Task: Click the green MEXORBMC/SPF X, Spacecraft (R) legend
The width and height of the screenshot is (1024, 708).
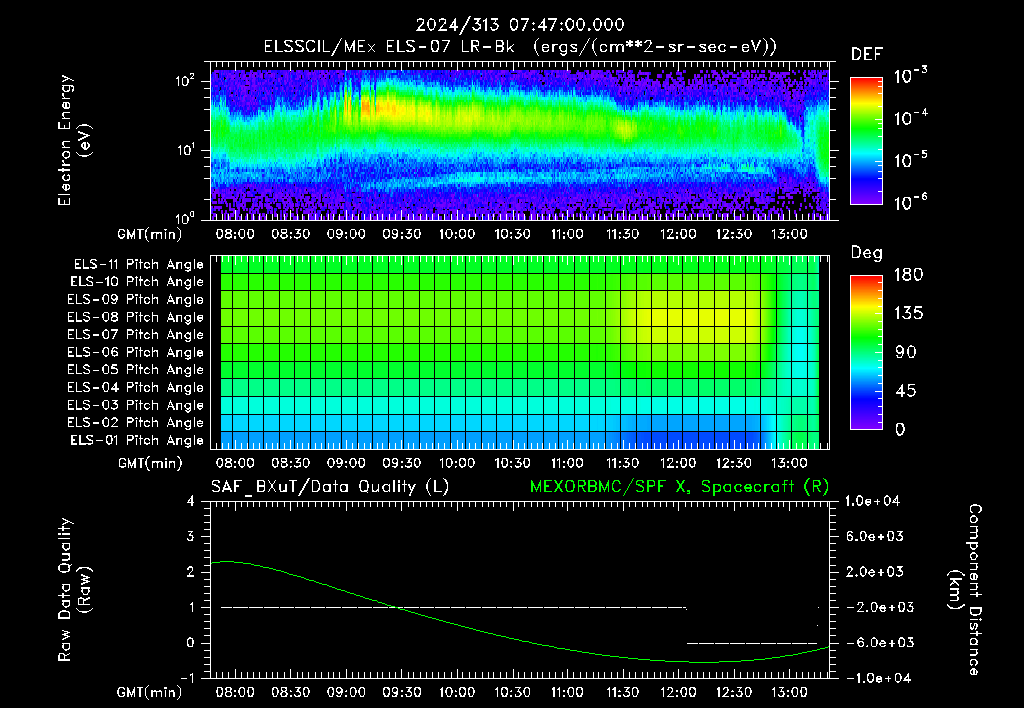Action: [679, 487]
